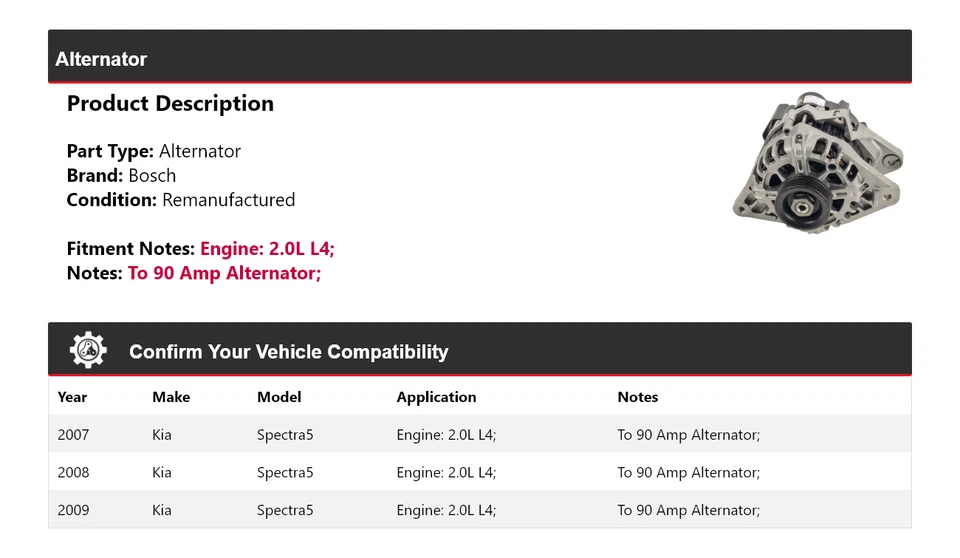This screenshot has height=558, width=960.
Task: Click the Part Type: Alternator line
Action: (x=154, y=151)
